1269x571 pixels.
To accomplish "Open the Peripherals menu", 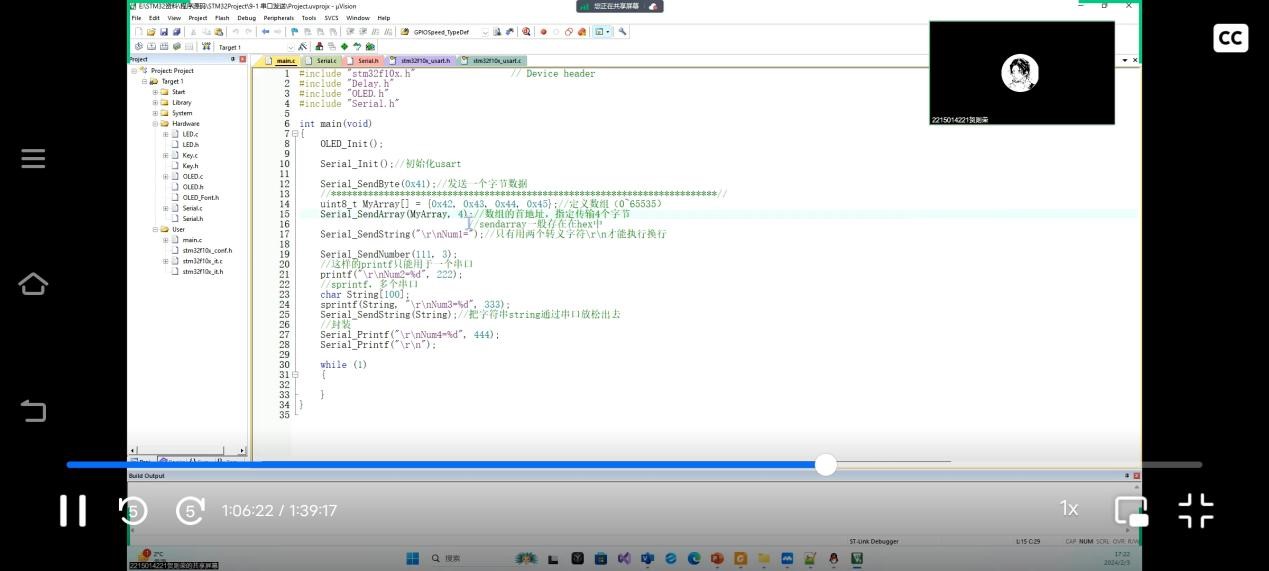I will 278,18.
